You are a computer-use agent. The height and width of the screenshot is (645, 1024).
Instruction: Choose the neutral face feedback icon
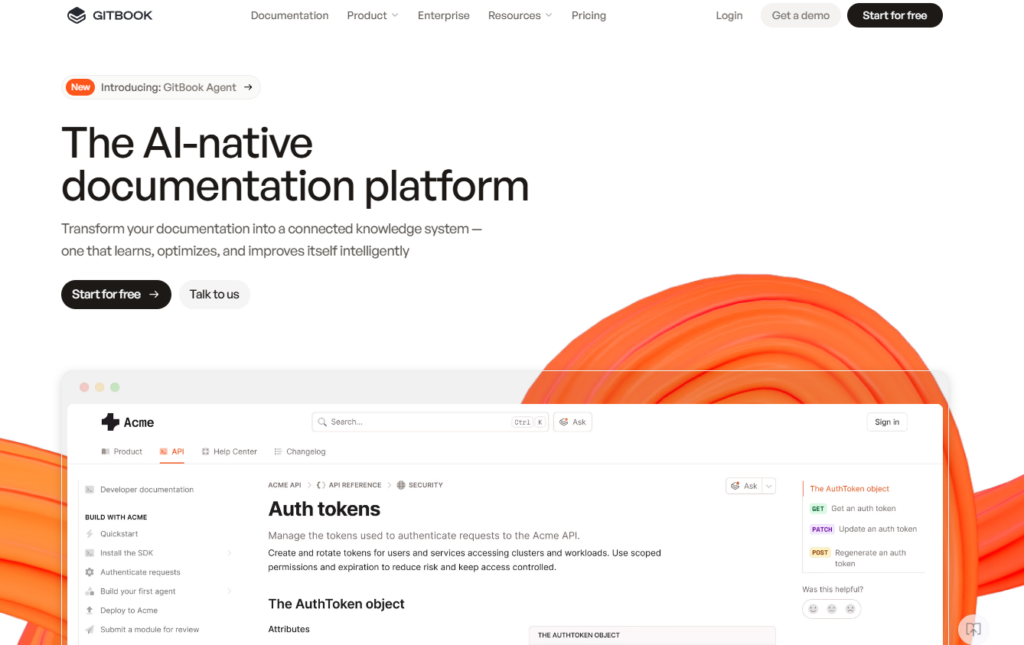[x=831, y=609]
